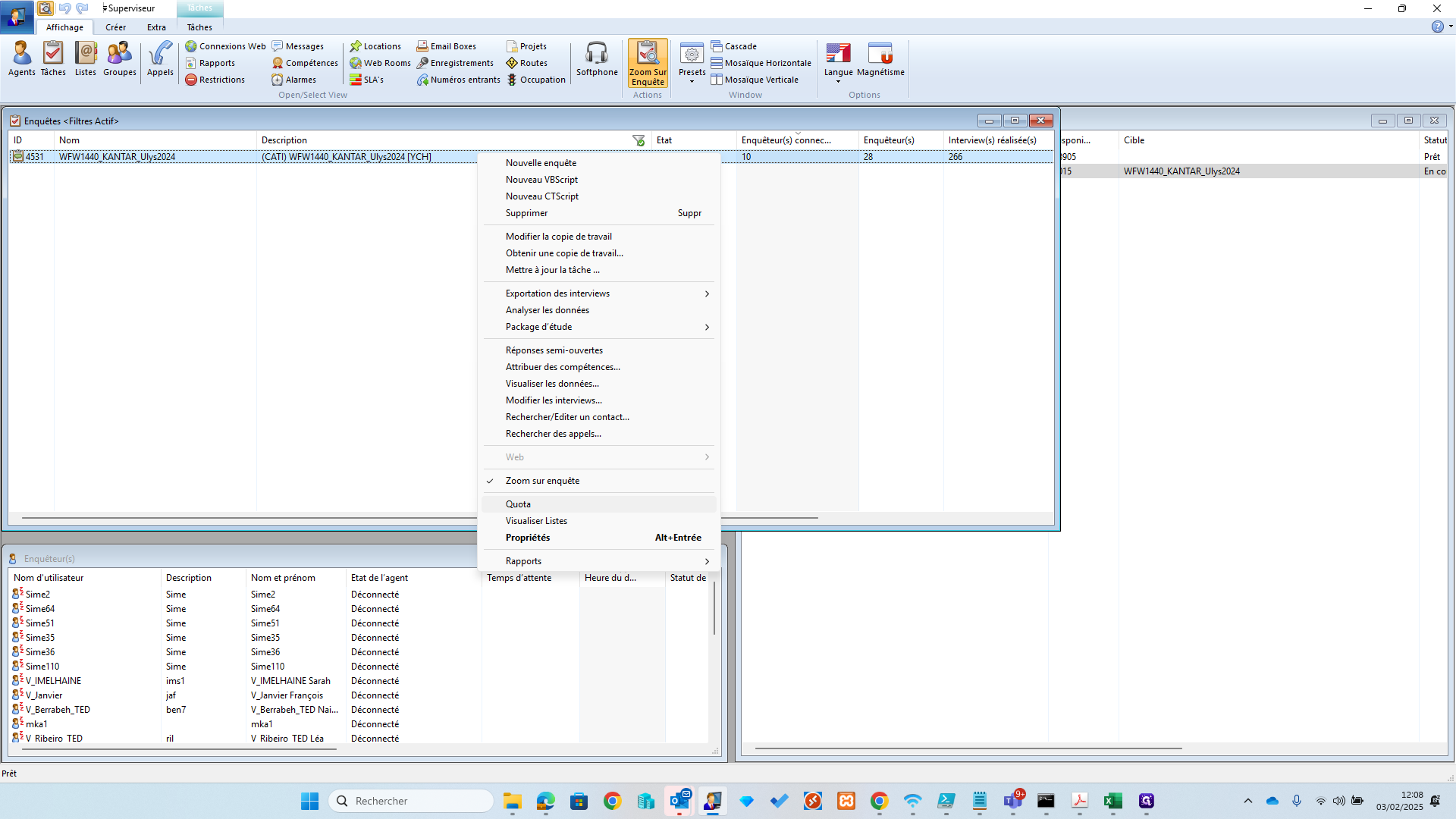Choose Visualiser Listes menu entry

tap(598, 521)
